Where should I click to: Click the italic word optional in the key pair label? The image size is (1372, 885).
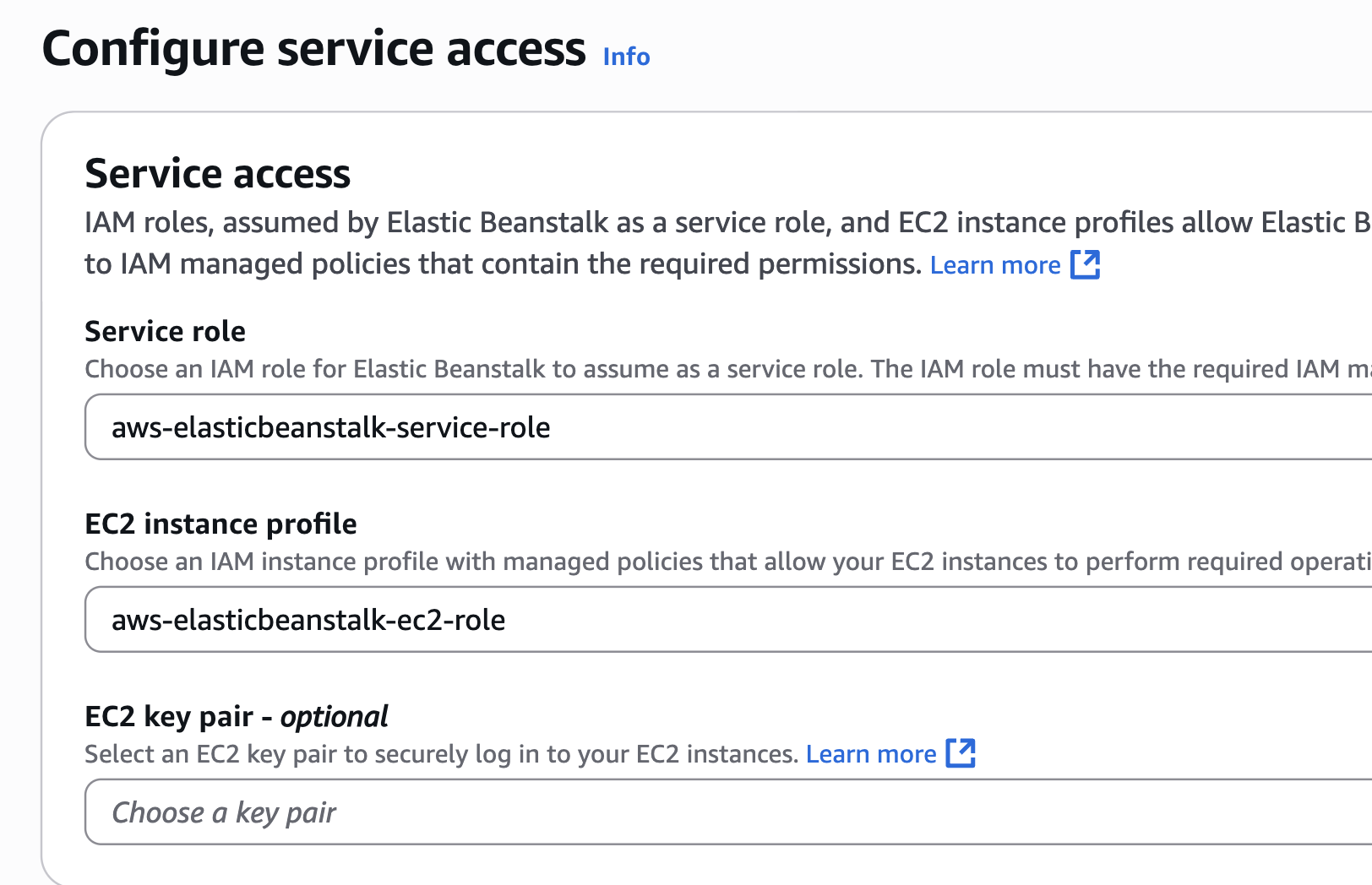pyautogui.click(x=334, y=717)
